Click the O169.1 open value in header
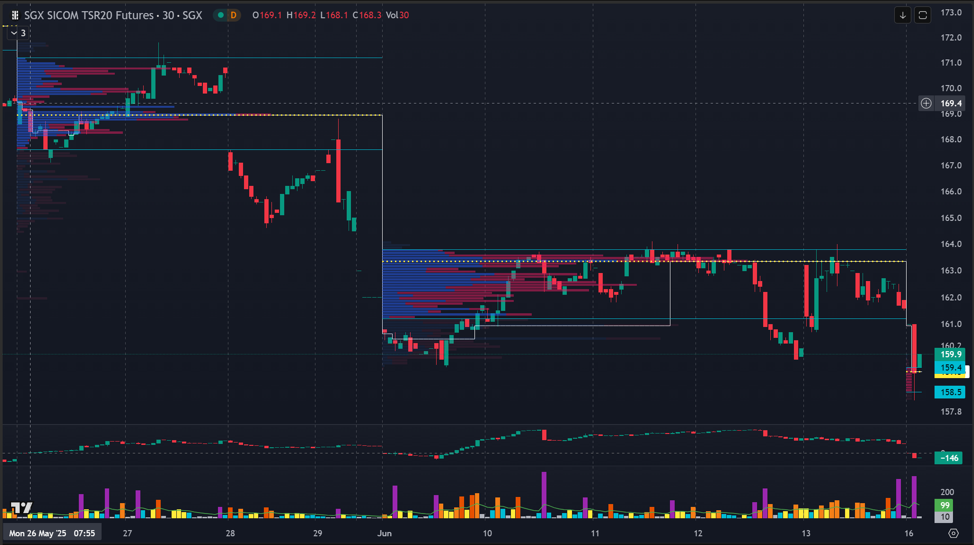The image size is (974, 545). [266, 15]
